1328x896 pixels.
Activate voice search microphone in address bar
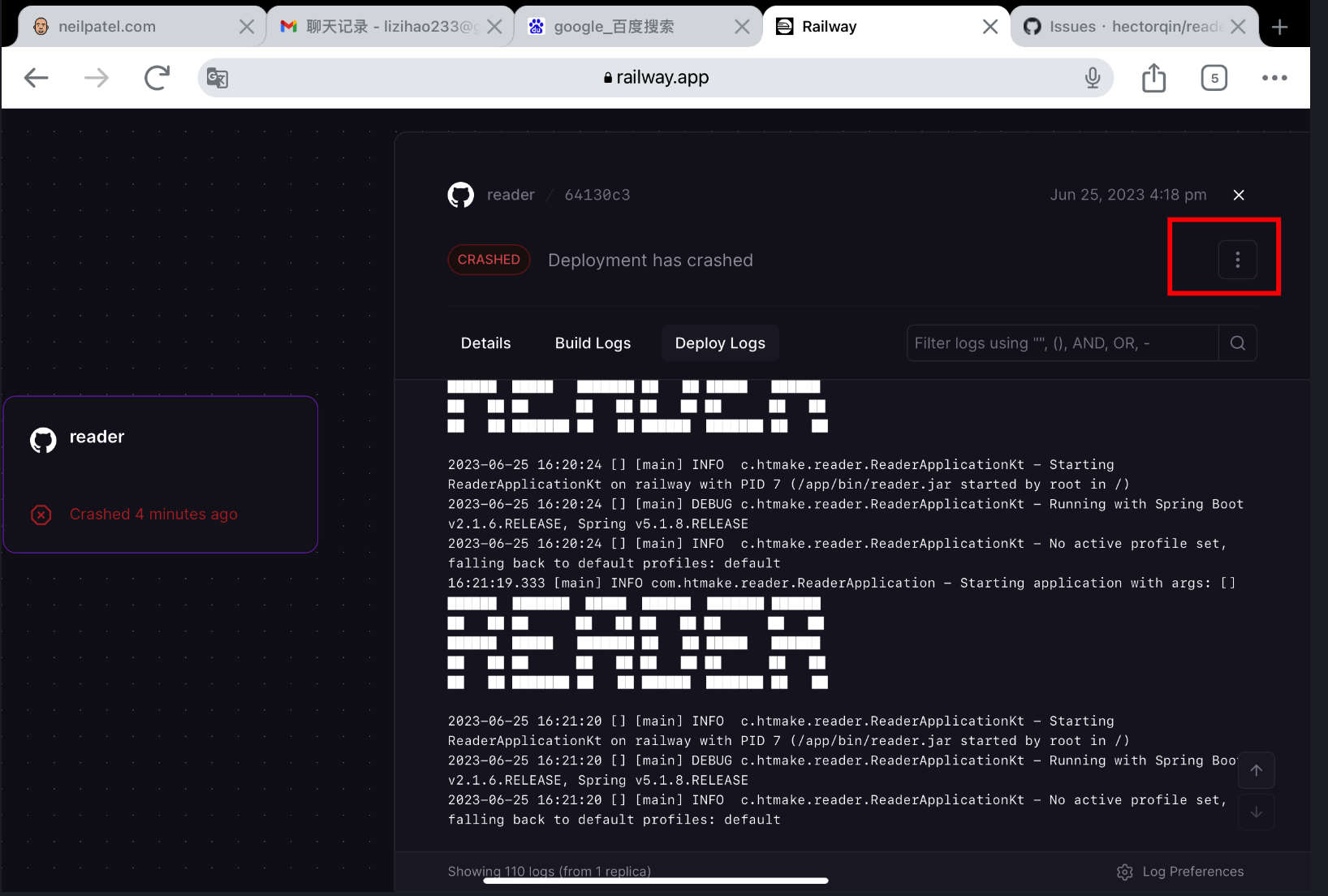1093,77
